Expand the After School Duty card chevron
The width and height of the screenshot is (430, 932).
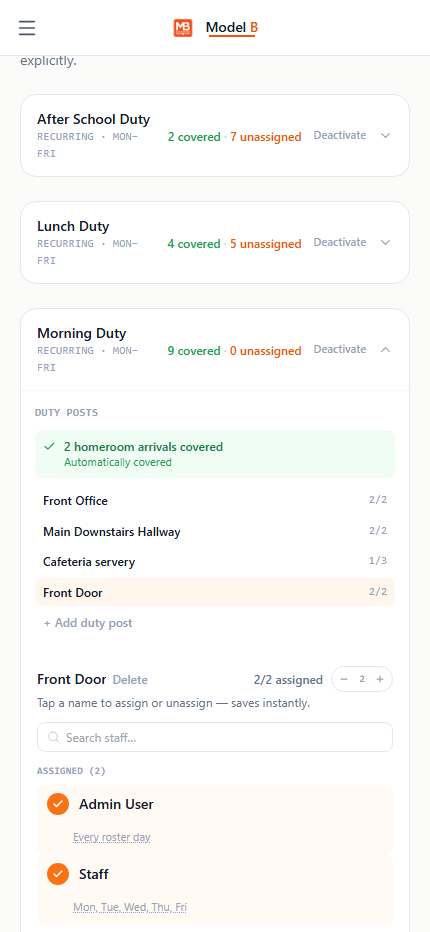coord(385,136)
